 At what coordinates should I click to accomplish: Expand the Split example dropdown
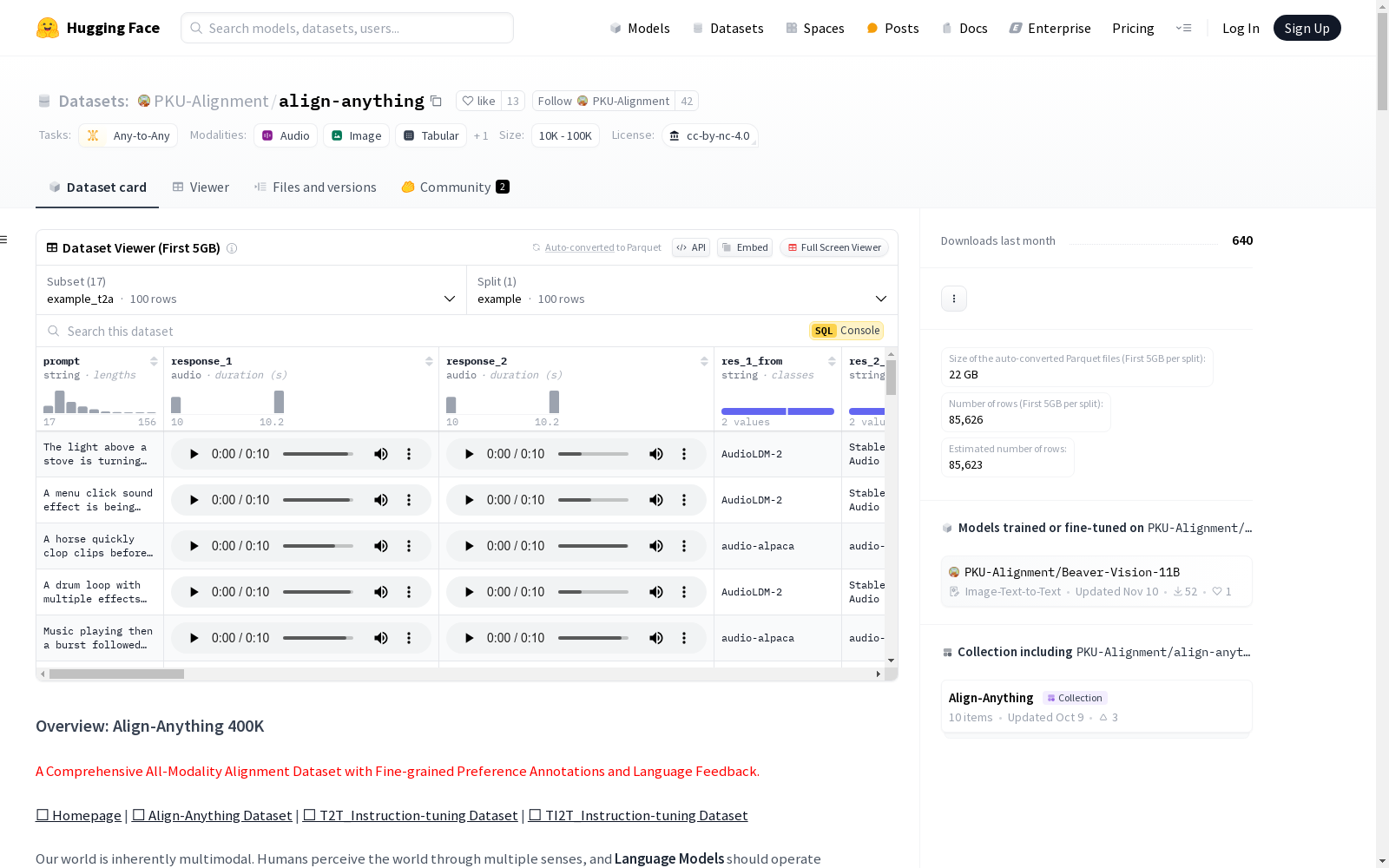pos(682,290)
